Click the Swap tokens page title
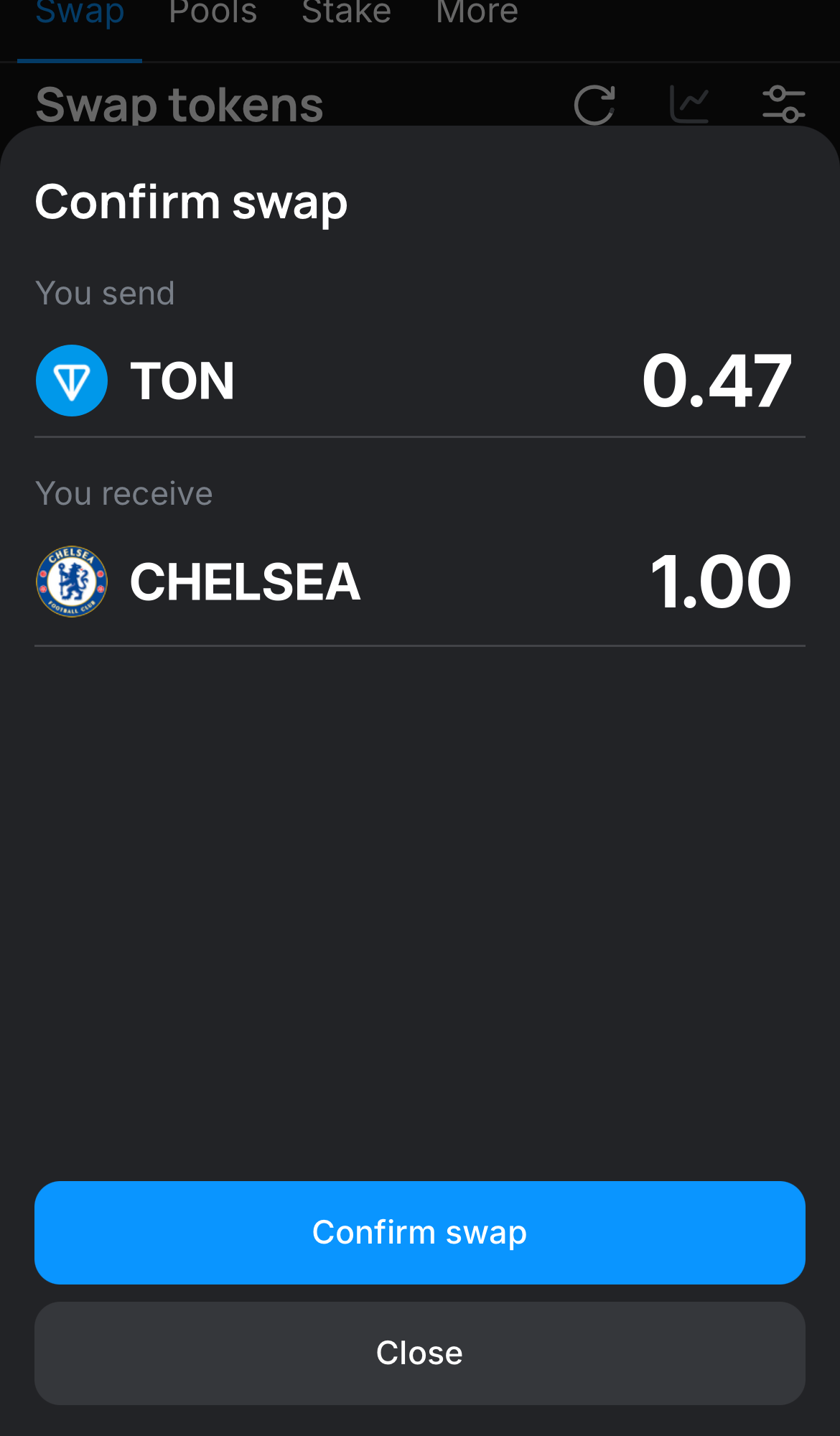 [x=179, y=105]
